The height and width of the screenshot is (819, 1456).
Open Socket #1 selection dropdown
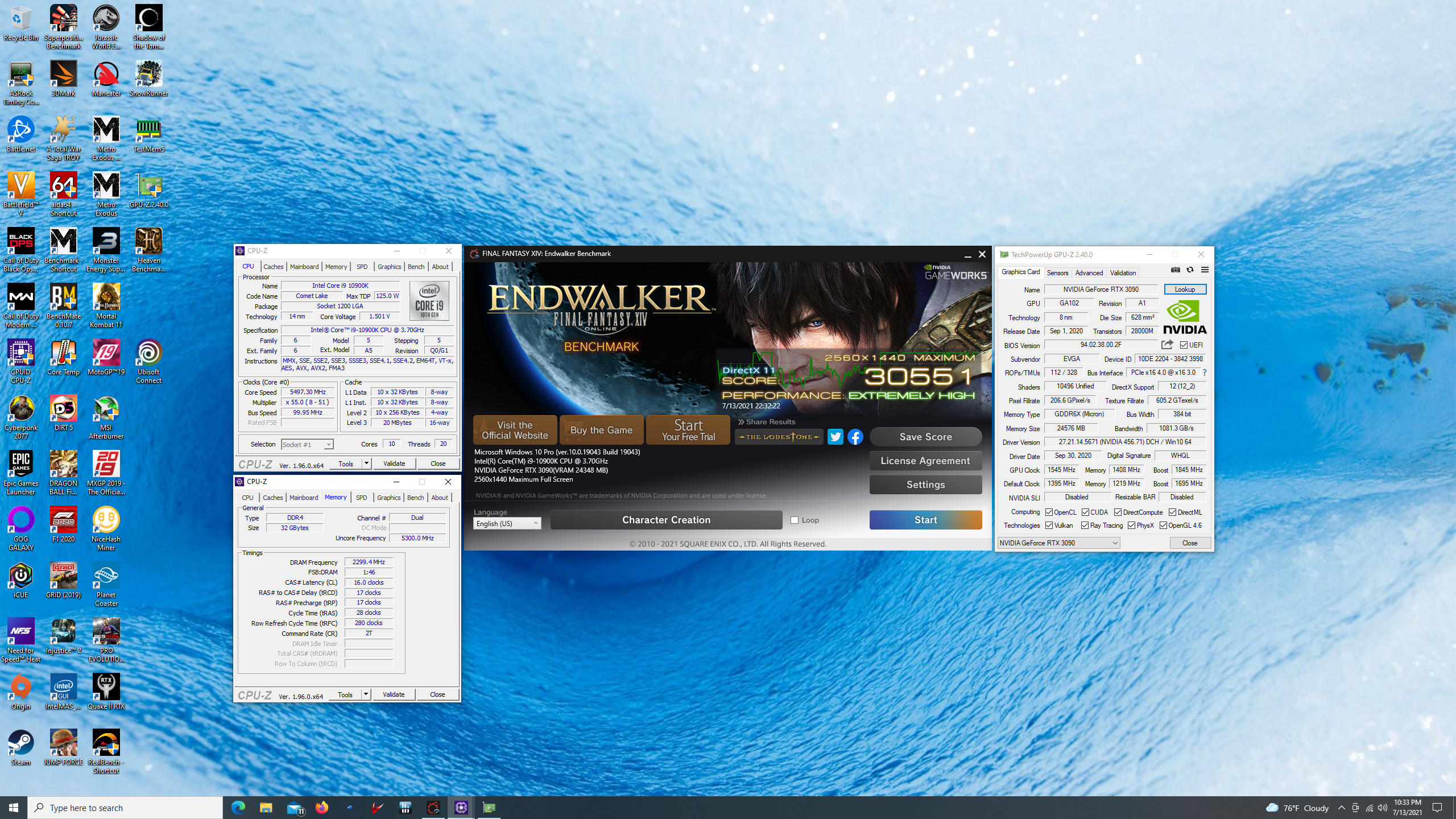pos(307,444)
